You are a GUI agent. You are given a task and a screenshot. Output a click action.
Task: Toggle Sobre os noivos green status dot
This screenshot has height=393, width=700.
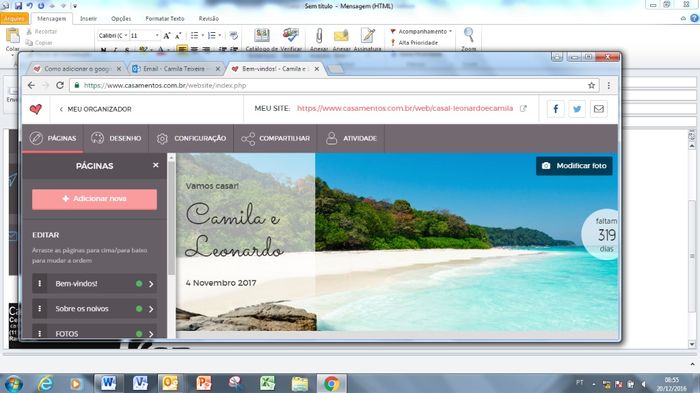click(x=139, y=309)
